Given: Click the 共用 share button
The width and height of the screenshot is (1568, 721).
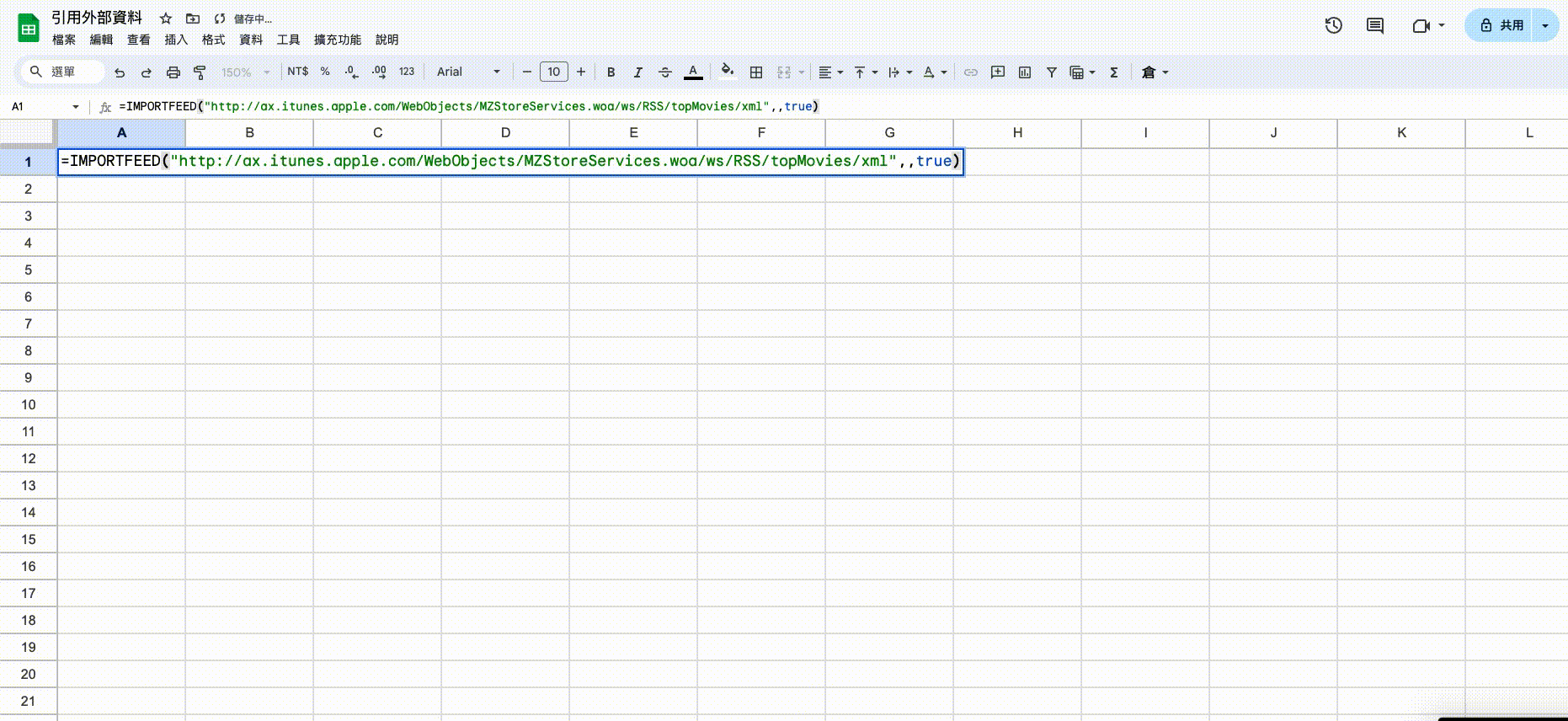Looking at the screenshot, I should coord(1501,25).
